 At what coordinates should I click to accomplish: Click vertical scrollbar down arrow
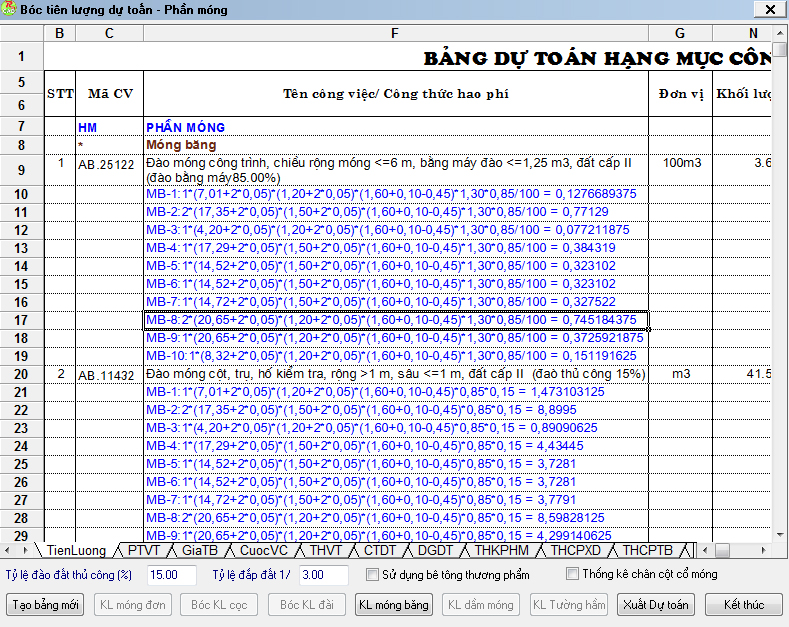[x=780, y=534]
